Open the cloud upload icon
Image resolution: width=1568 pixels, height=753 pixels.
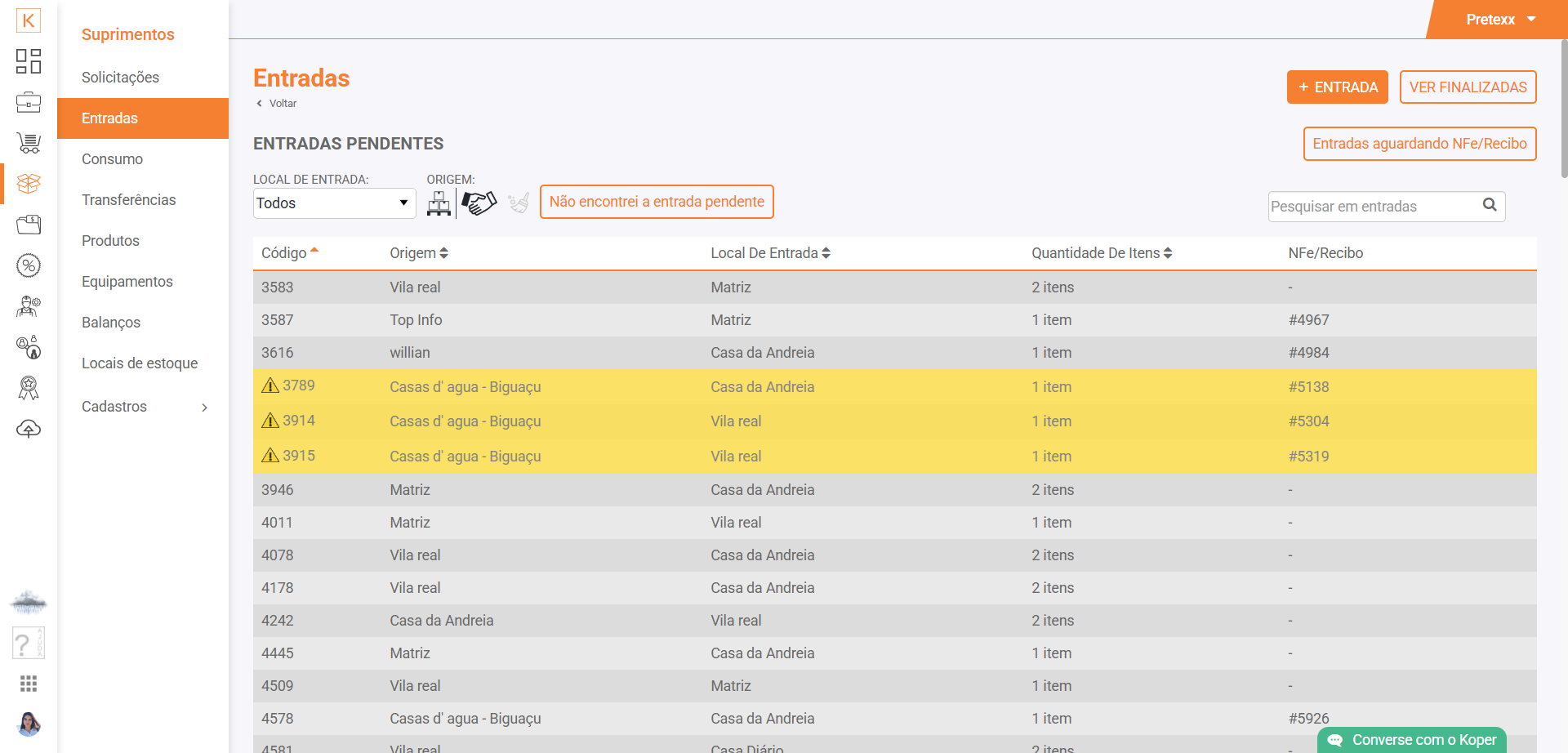coord(29,429)
